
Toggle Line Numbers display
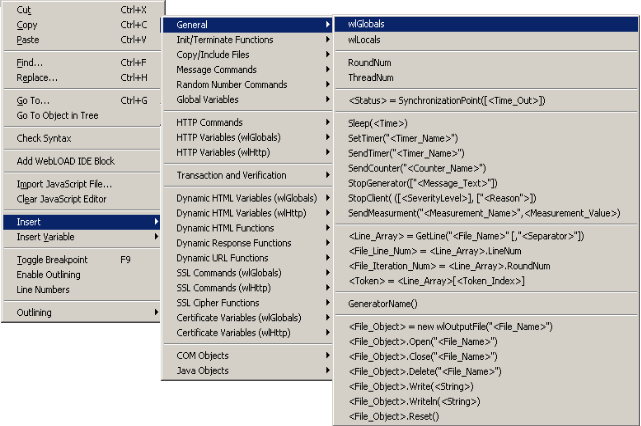tap(43, 290)
